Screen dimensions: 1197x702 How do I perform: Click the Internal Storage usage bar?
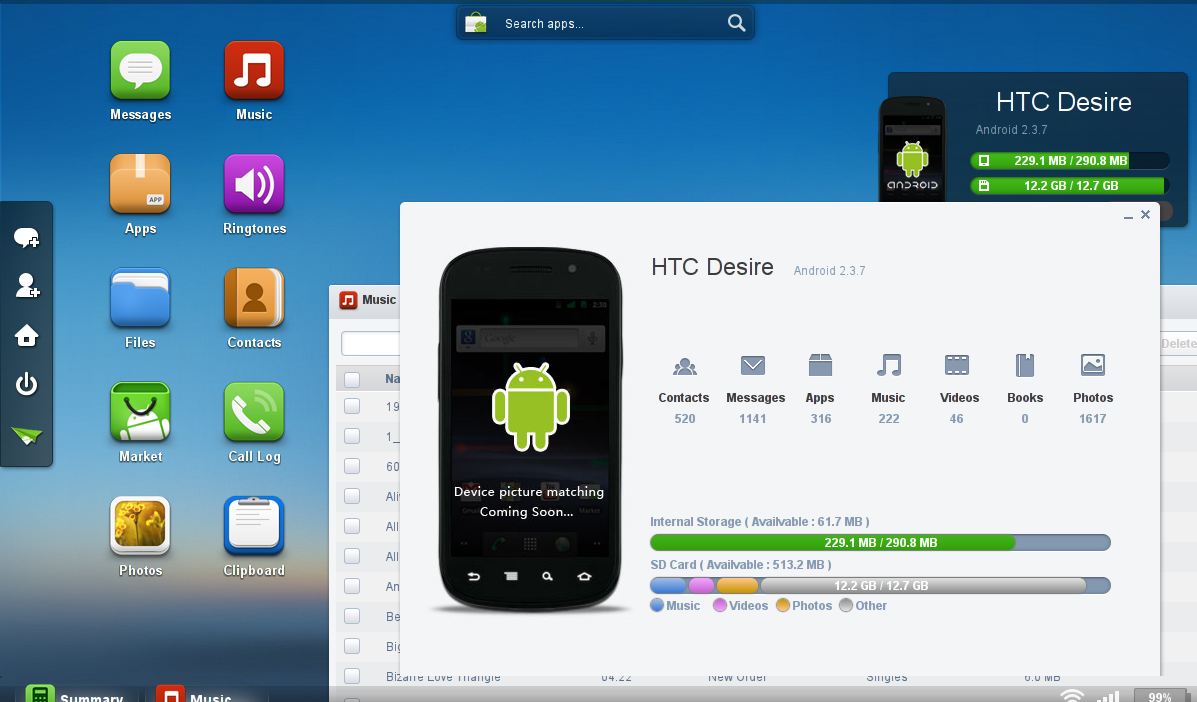coord(879,543)
